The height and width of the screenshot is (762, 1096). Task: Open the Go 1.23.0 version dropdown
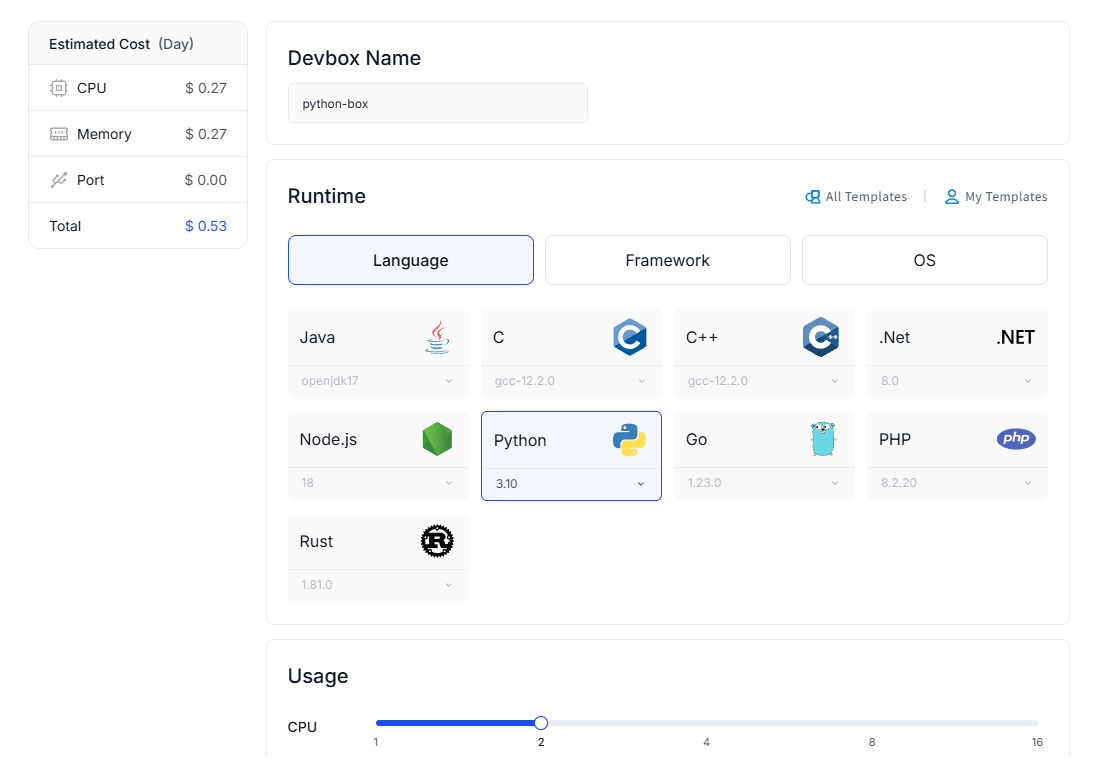tap(764, 483)
